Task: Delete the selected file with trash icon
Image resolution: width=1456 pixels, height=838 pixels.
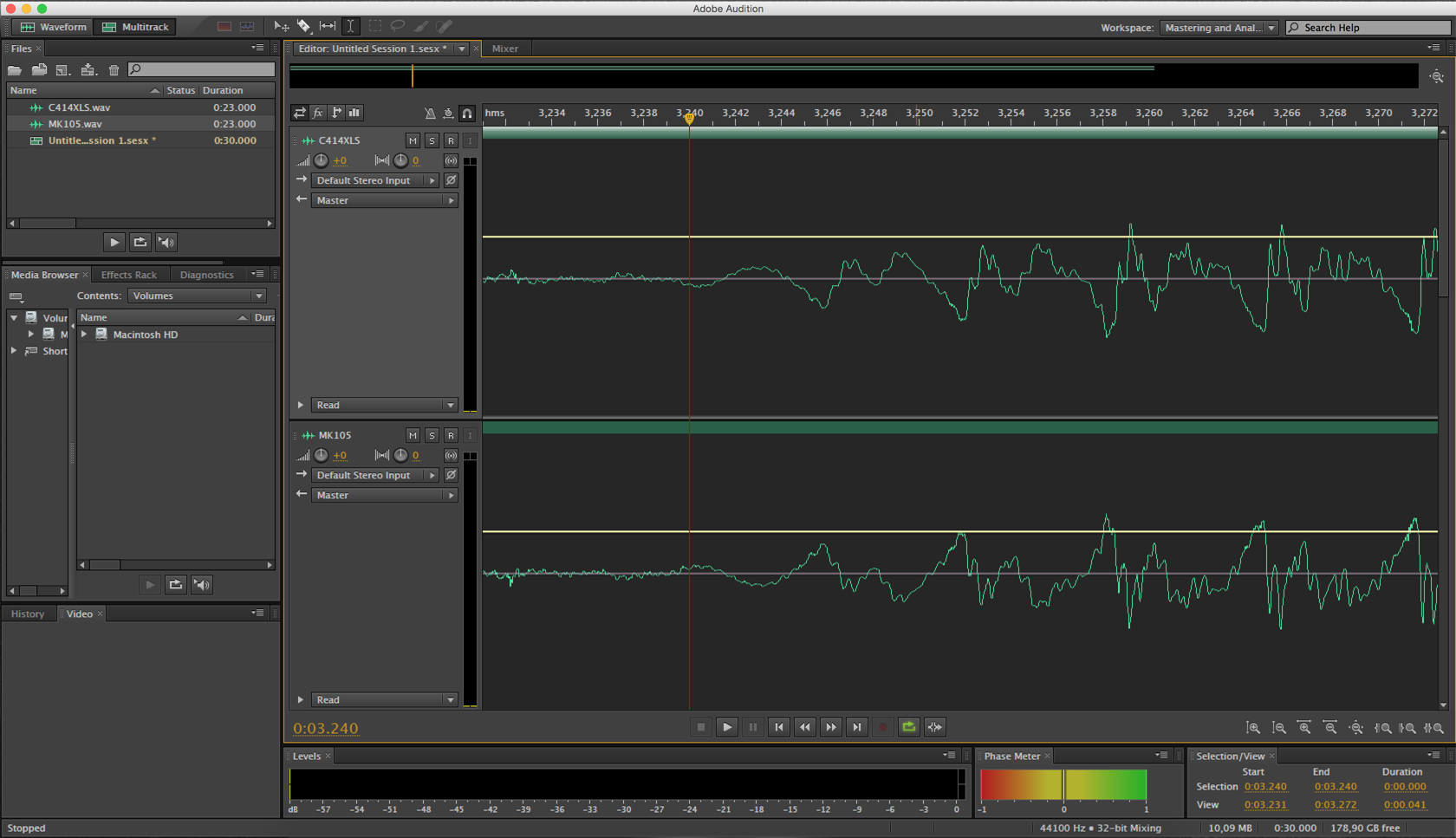Action: click(x=114, y=70)
